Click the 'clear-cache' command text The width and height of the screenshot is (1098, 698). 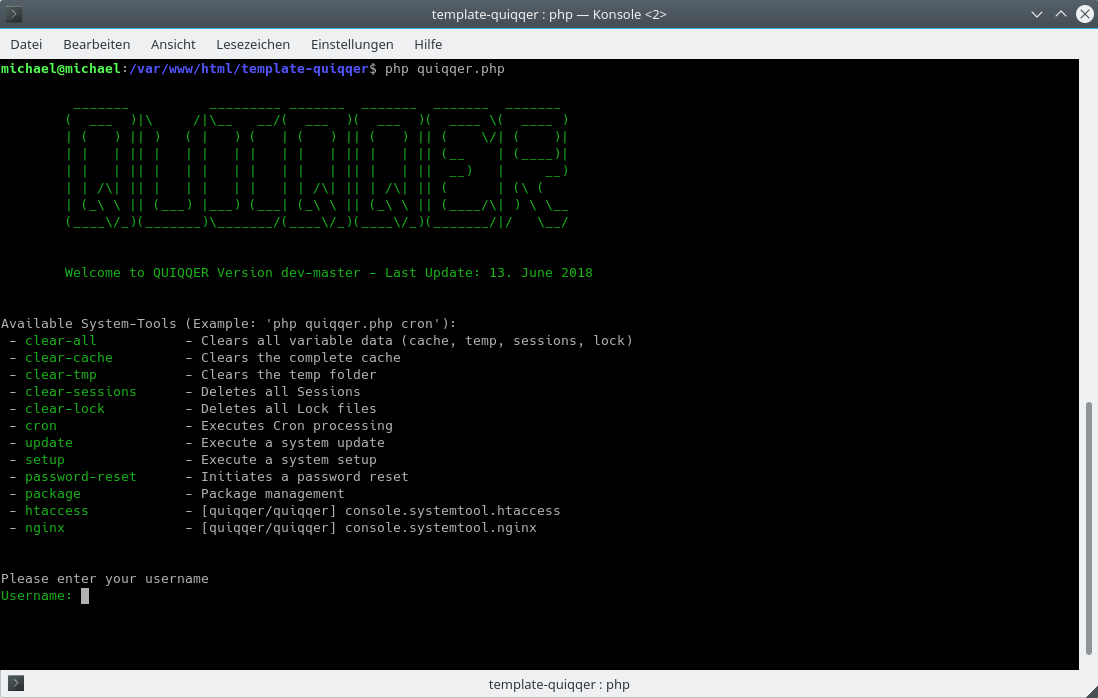click(68, 358)
